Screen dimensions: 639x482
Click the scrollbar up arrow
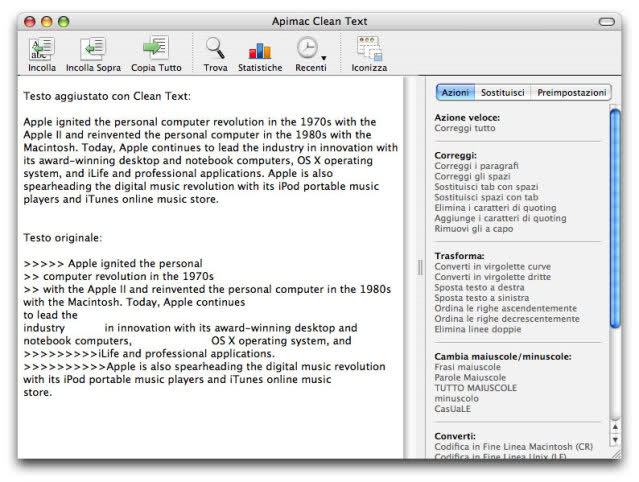[x=615, y=427]
